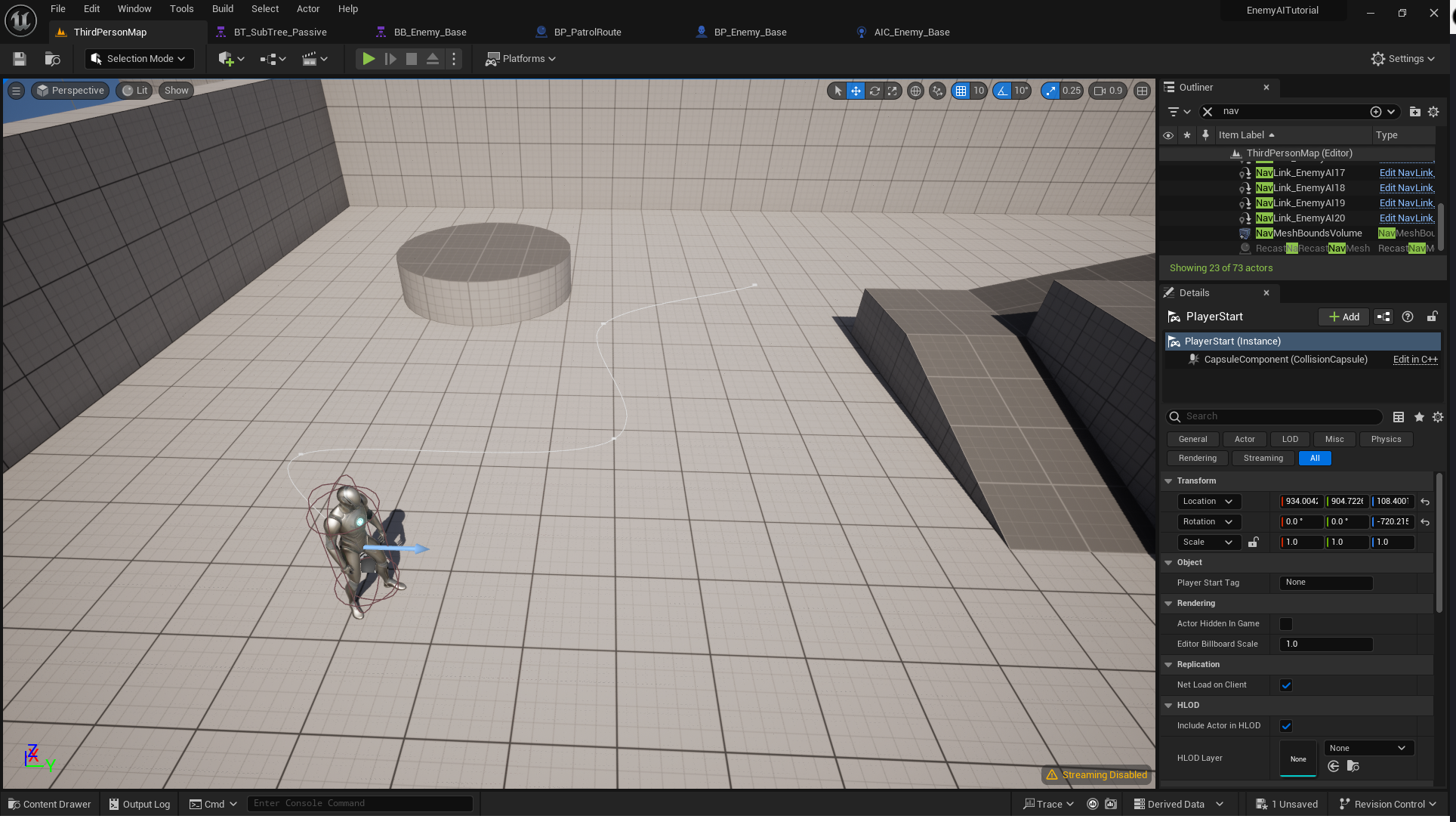Open Details property matrix grid icon
Image resolution: width=1456 pixels, height=822 pixels.
click(1399, 417)
